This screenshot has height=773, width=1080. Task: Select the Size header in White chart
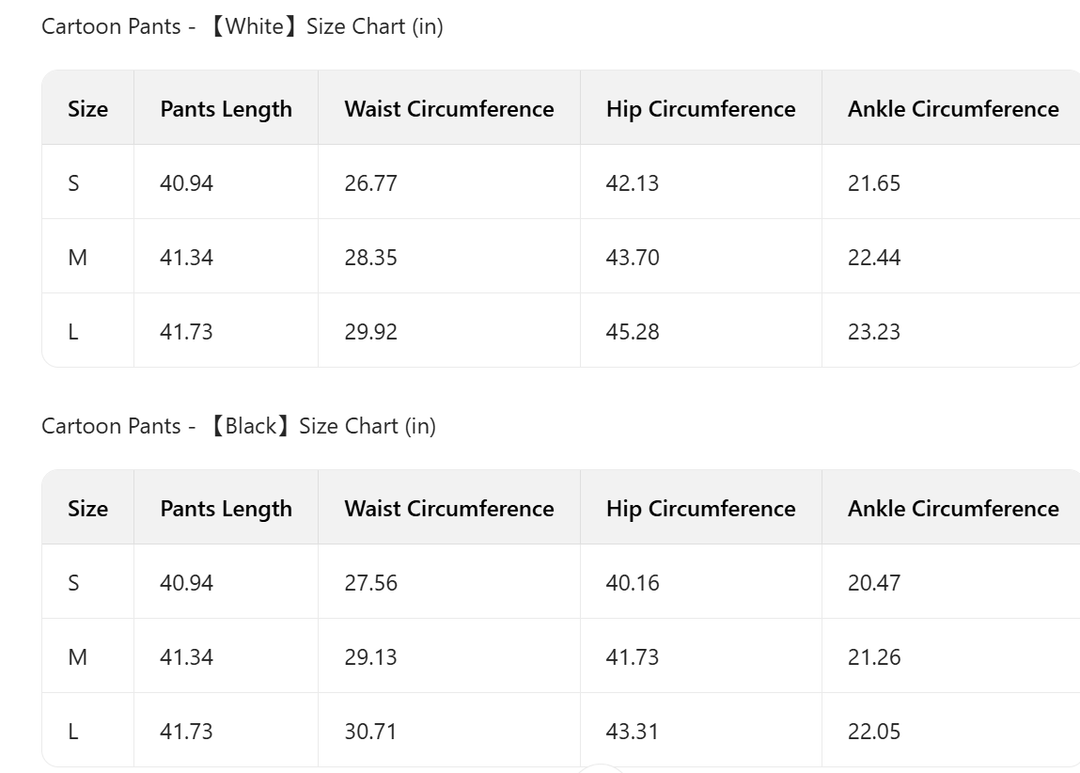[x=88, y=109]
